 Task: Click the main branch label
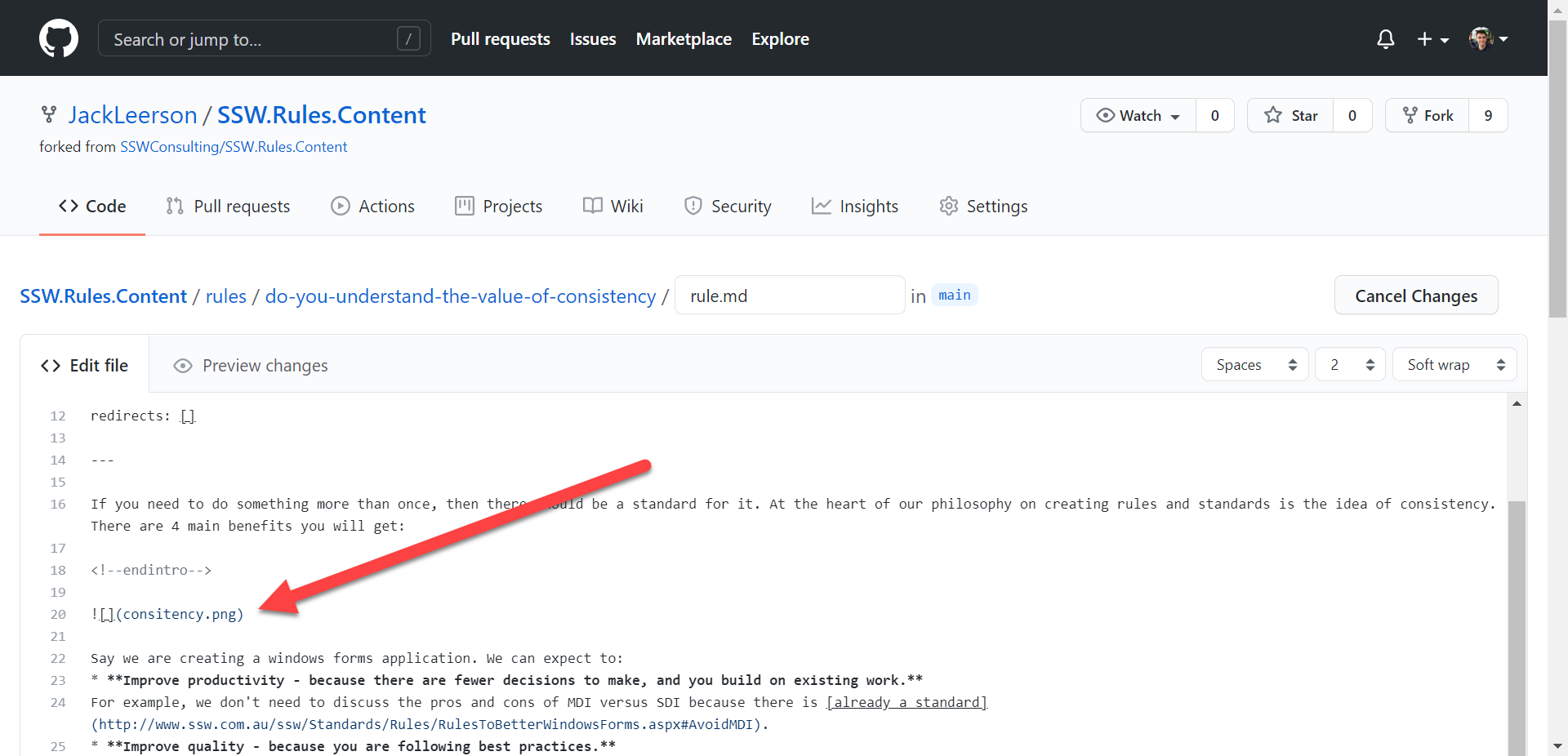click(x=954, y=295)
